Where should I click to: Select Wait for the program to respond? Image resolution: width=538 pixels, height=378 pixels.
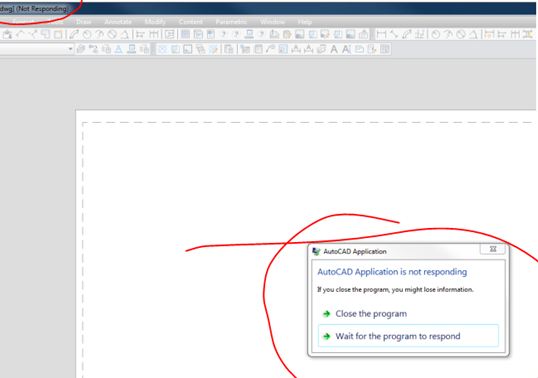tap(408, 336)
